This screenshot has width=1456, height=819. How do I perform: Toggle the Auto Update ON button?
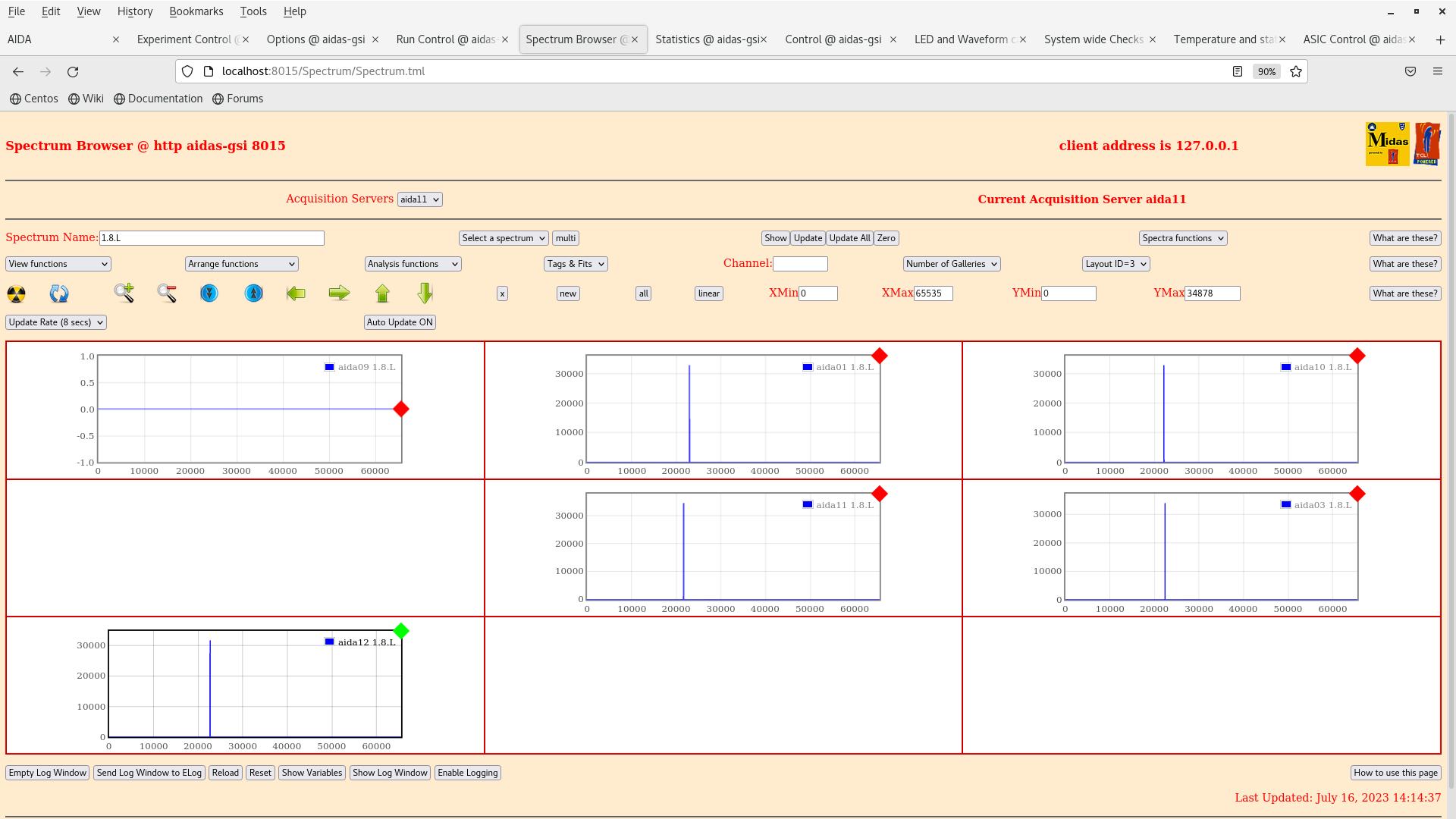coord(400,322)
